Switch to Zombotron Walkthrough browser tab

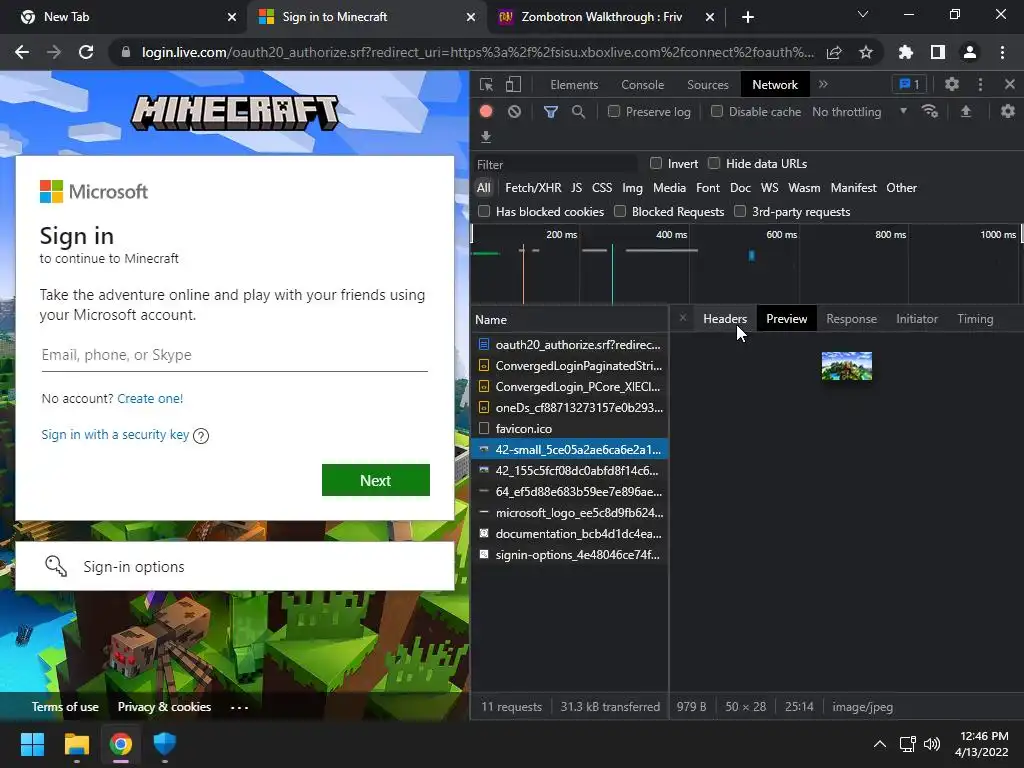(x=601, y=17)
